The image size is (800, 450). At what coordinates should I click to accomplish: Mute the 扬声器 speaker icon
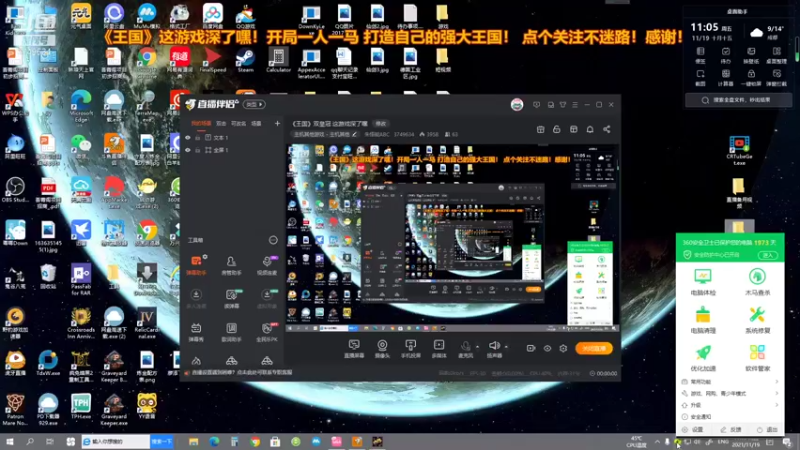tap(494, 349)
